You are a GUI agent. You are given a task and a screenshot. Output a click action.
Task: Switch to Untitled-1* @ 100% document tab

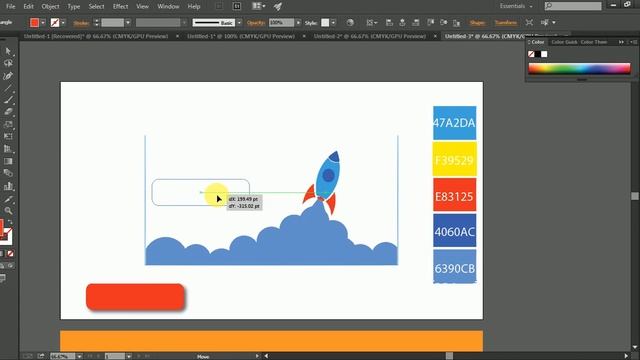(241, 36)
